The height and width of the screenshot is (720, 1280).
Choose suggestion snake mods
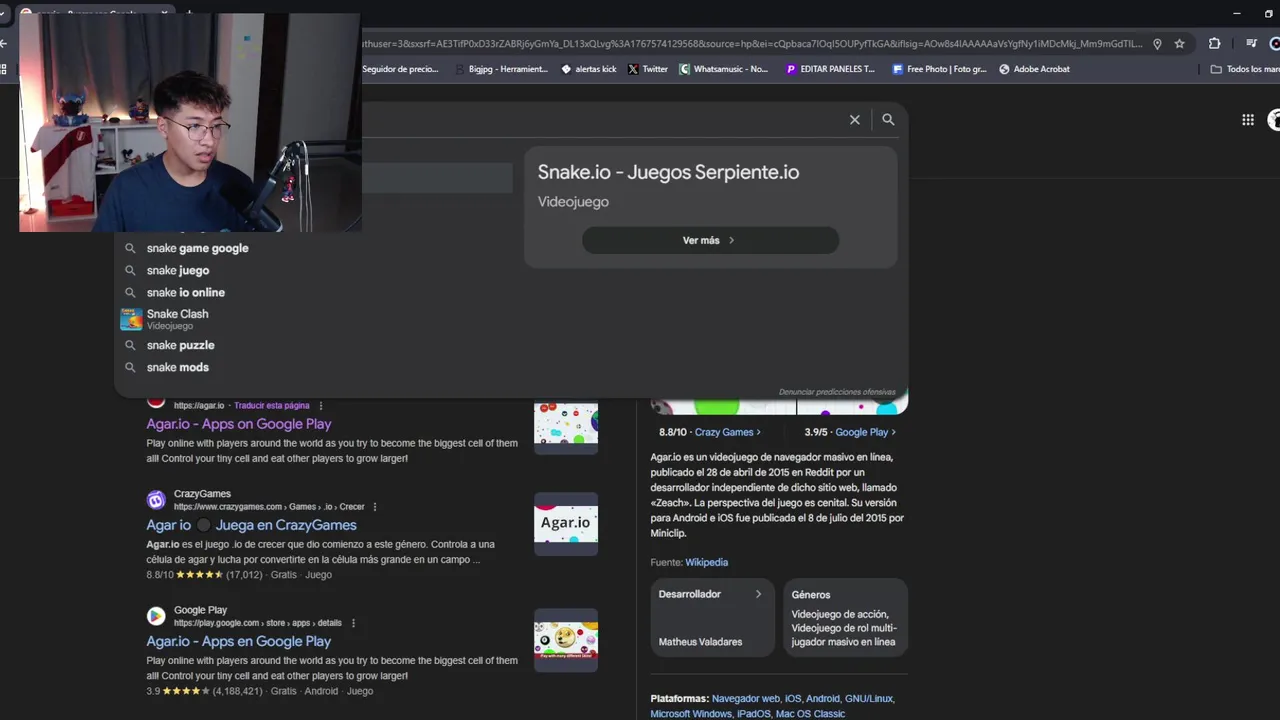pos(178,367)
